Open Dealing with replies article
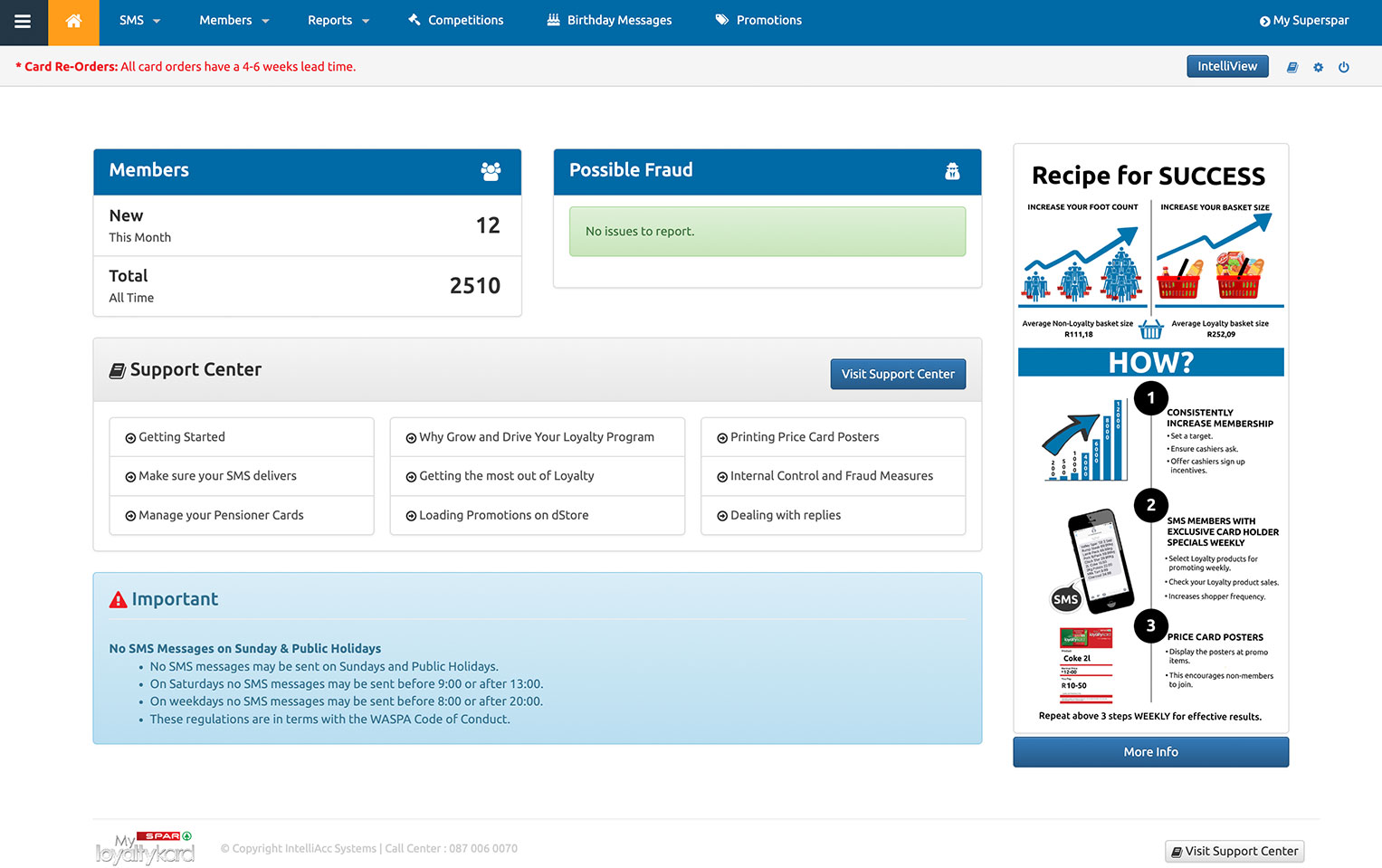Image resolution: width=1382 pixels, height=868 pixels. tap(833, 515)
